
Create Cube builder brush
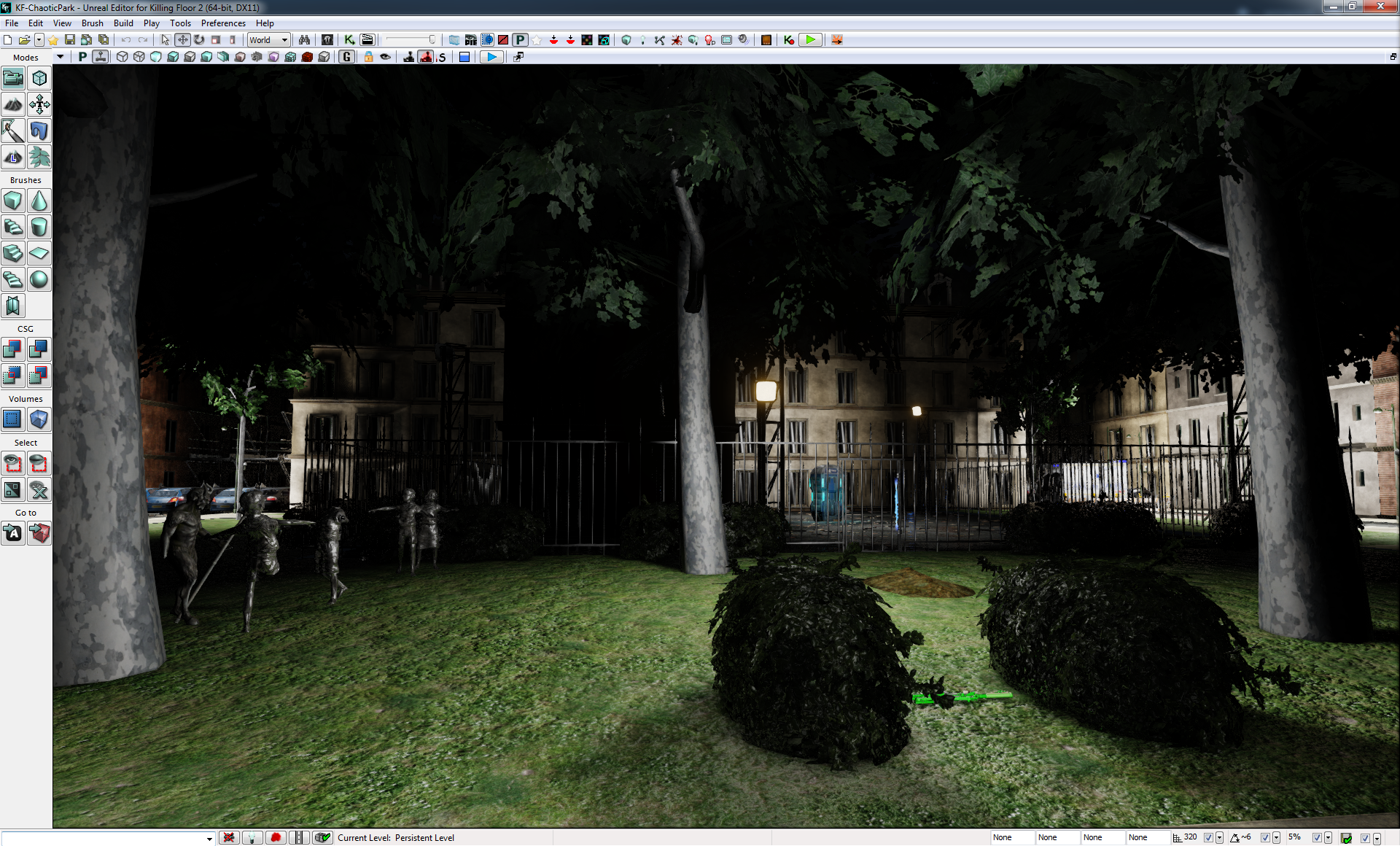(13, 201)
